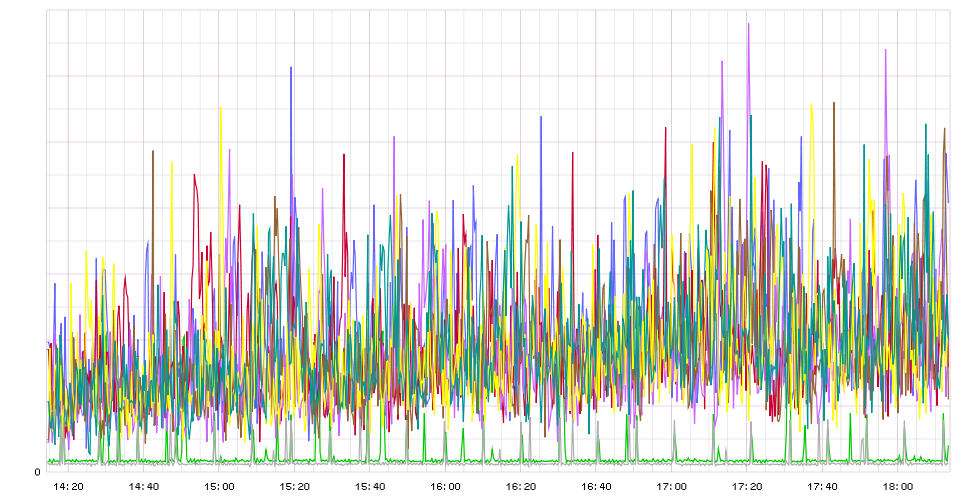The height and width of the screenshot is (500, 960).
Task: Select the 16:20 tick label
Action: (520, 487)
